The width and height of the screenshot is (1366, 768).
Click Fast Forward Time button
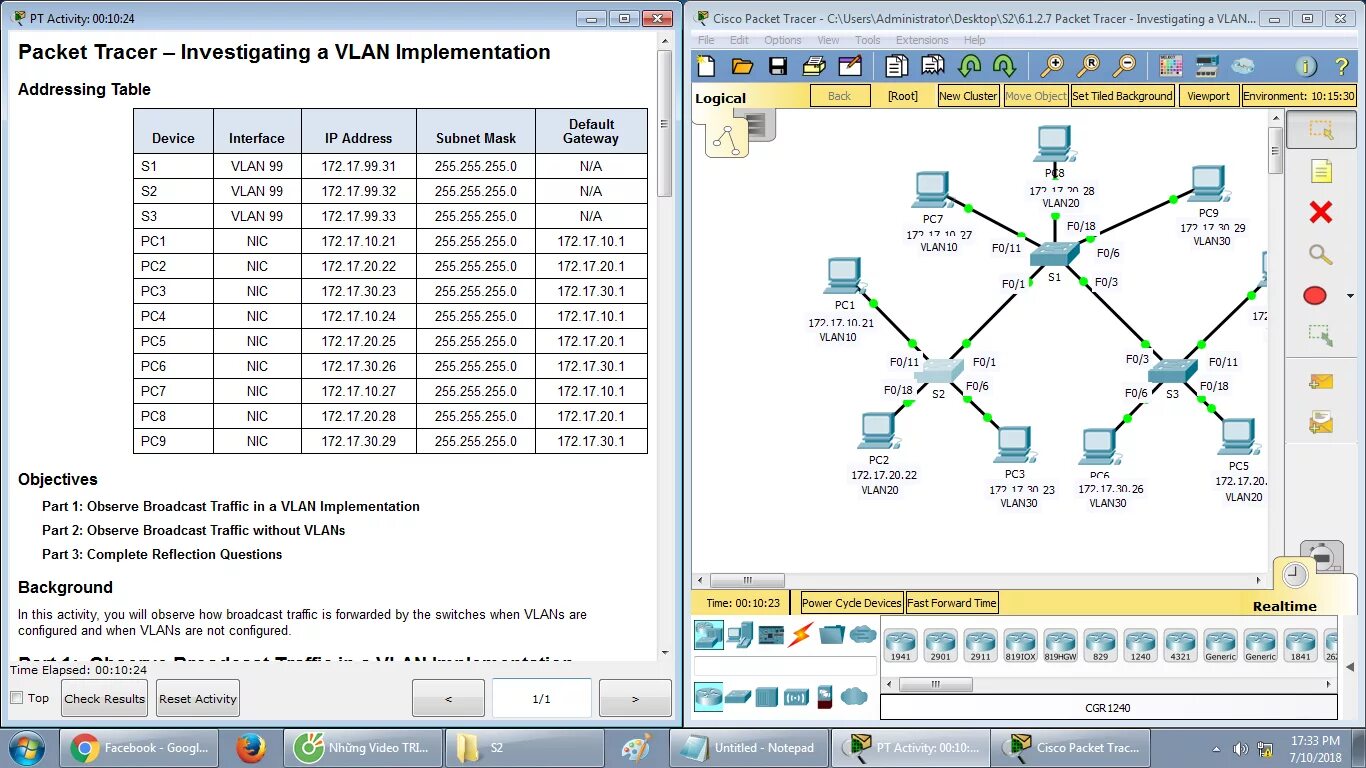point(952,603)
